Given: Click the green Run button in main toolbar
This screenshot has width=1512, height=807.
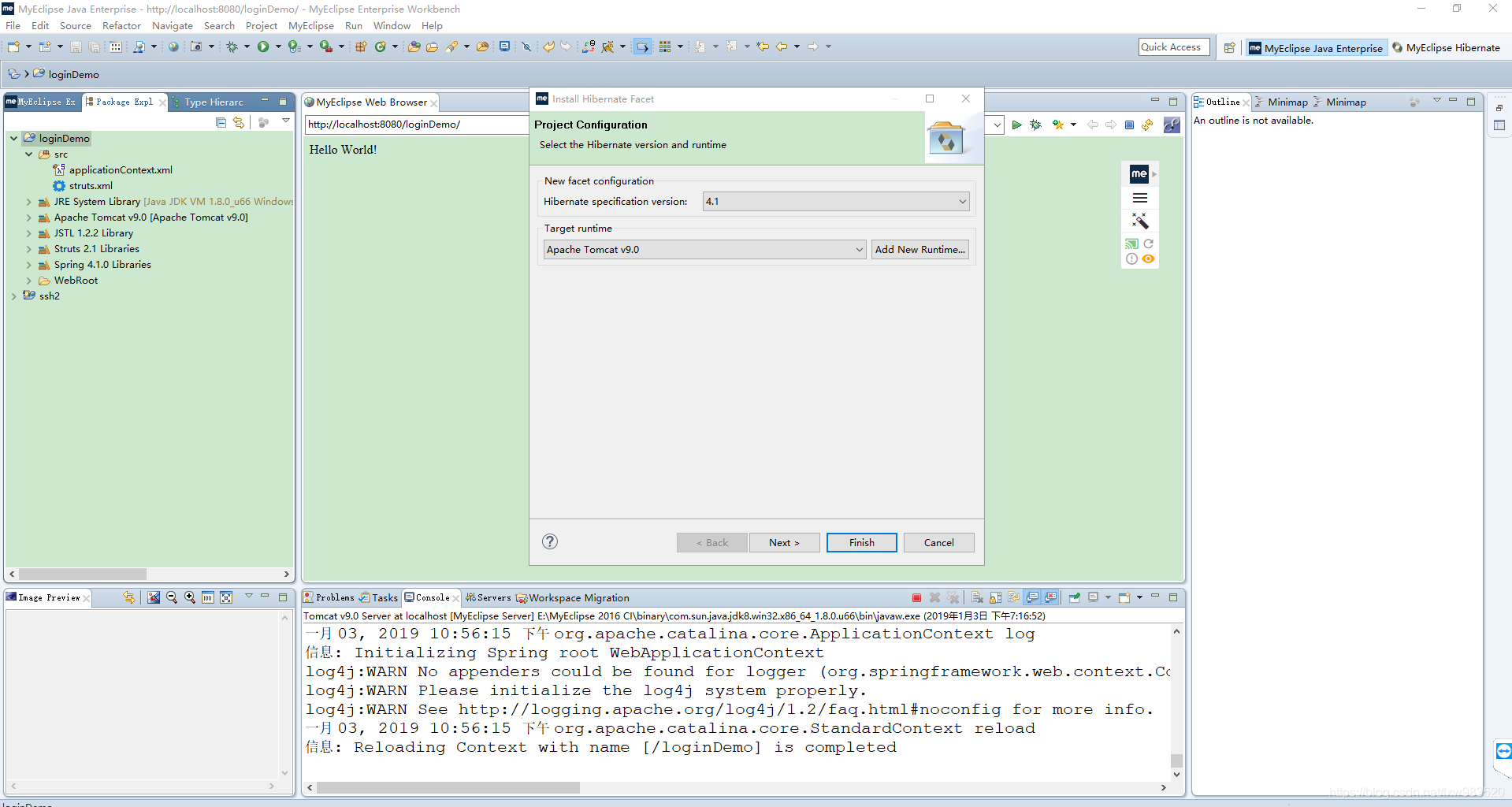Looking at the screenshot, I should click(x=263, y=46).
